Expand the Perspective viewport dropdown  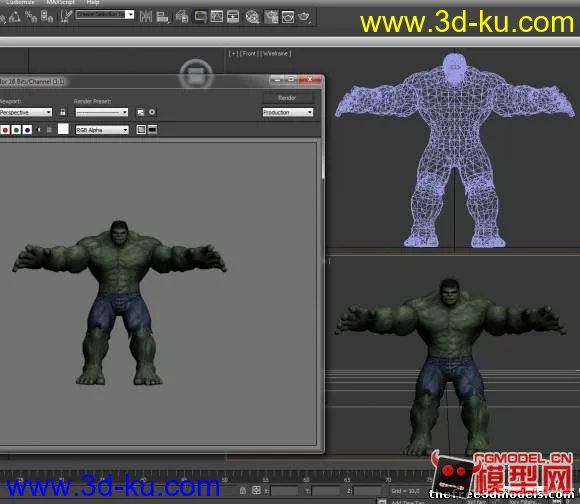(x=26, y=112)
